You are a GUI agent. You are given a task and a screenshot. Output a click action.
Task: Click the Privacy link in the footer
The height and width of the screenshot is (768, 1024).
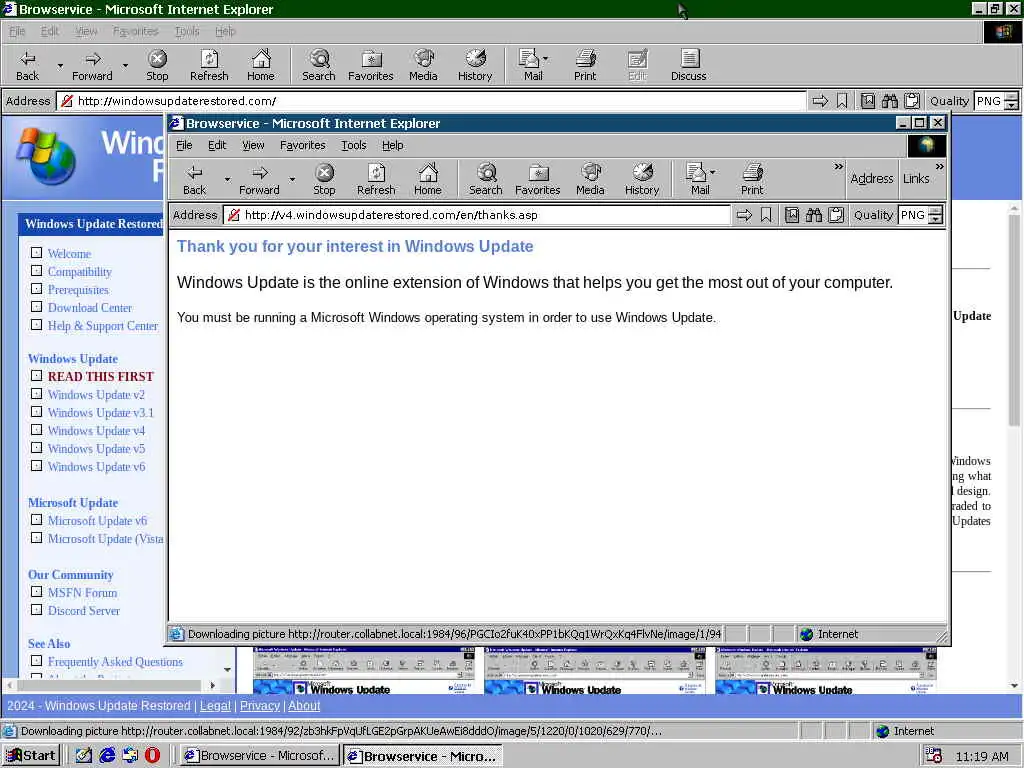(x=260, y=705)
